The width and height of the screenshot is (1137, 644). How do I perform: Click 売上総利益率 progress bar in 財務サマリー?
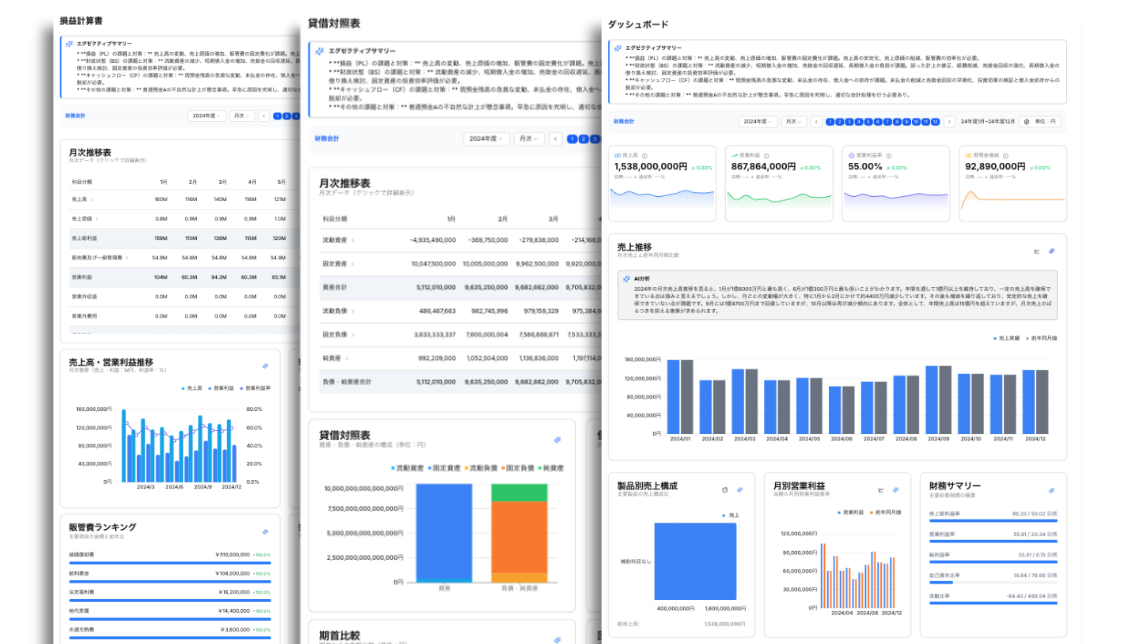[992, 520]
